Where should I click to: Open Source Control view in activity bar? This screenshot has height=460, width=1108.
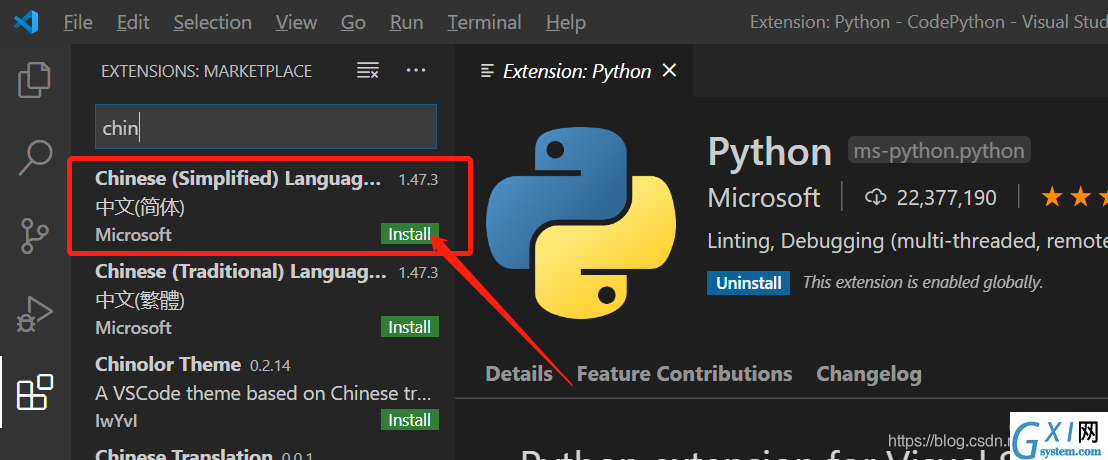coord(34,236)
